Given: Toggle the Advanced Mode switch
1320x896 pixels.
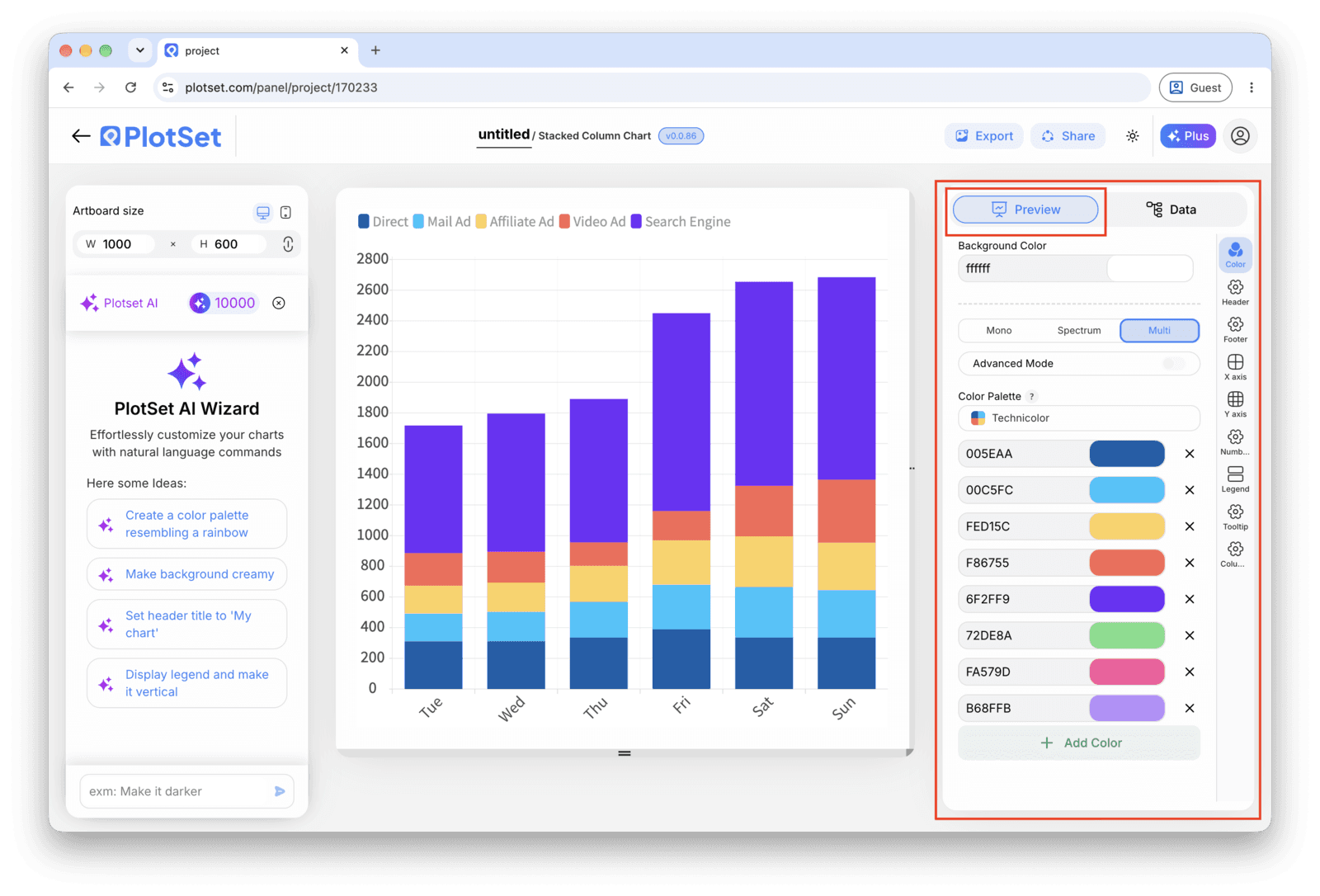Looking at the screenshot, I should (x=1174, y=364).
